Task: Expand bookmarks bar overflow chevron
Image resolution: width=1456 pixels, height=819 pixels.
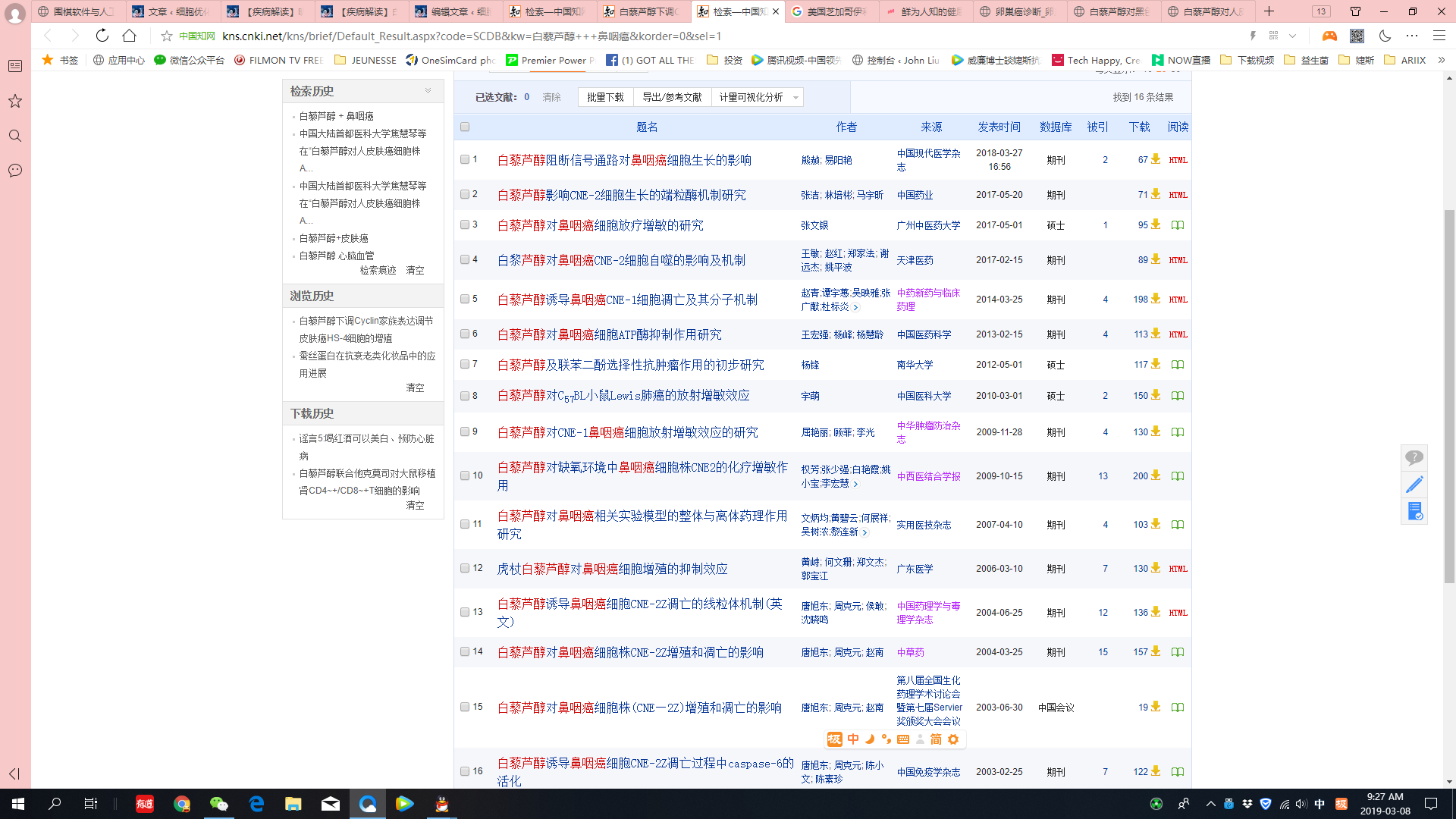Action: 1441,60
